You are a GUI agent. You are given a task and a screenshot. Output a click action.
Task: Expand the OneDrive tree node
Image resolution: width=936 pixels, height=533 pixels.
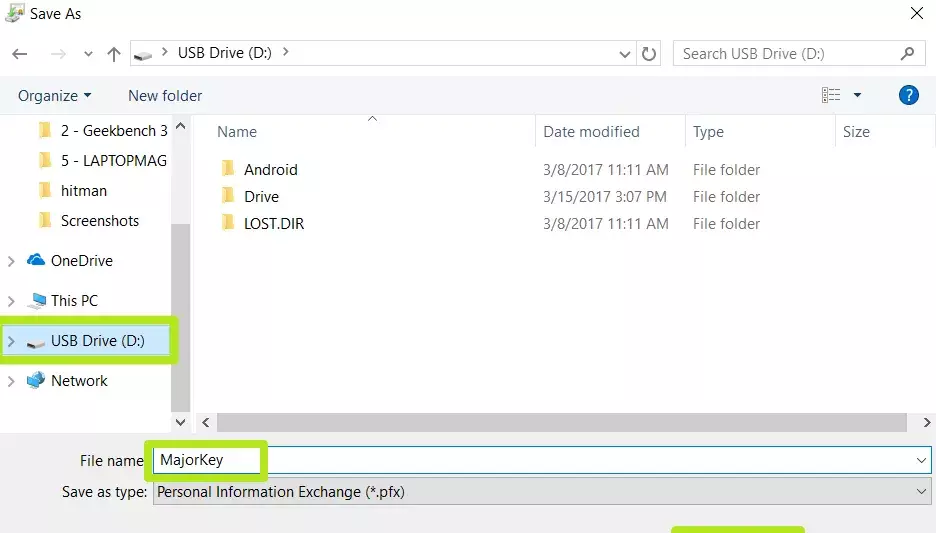click(x=11, y=261)
